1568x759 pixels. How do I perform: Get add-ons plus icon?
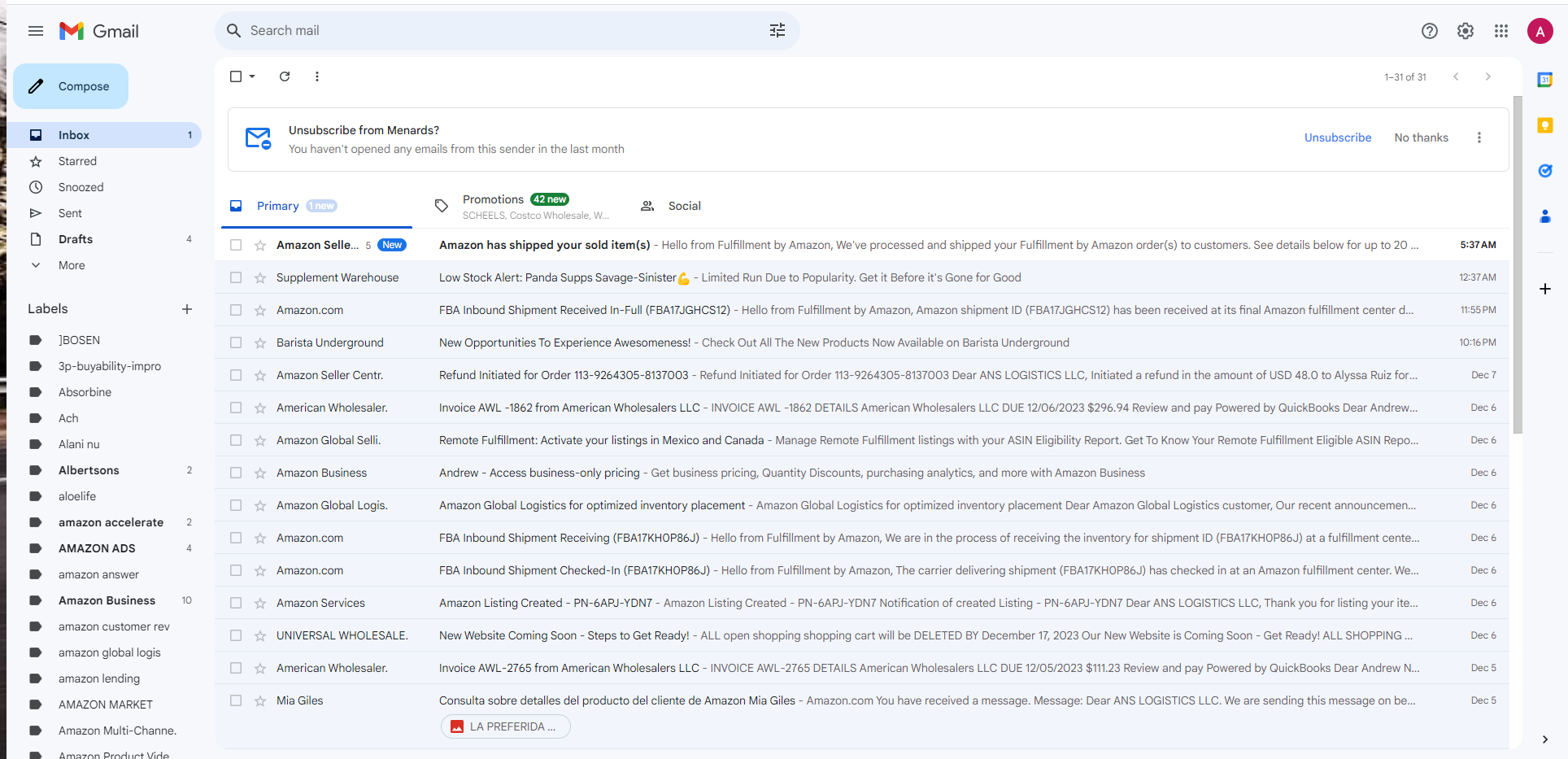1545,289
